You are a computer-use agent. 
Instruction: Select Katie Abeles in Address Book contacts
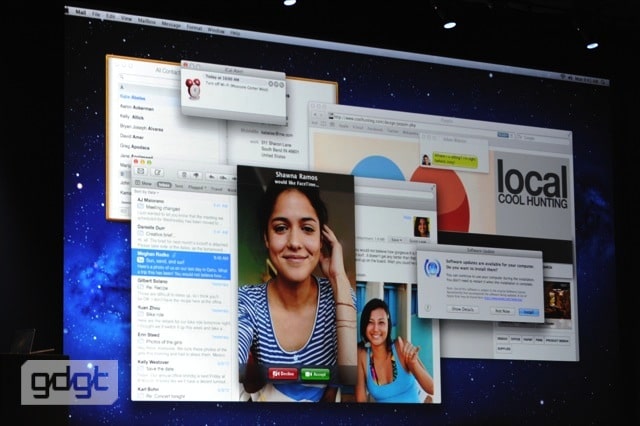[x=133, y=98]
